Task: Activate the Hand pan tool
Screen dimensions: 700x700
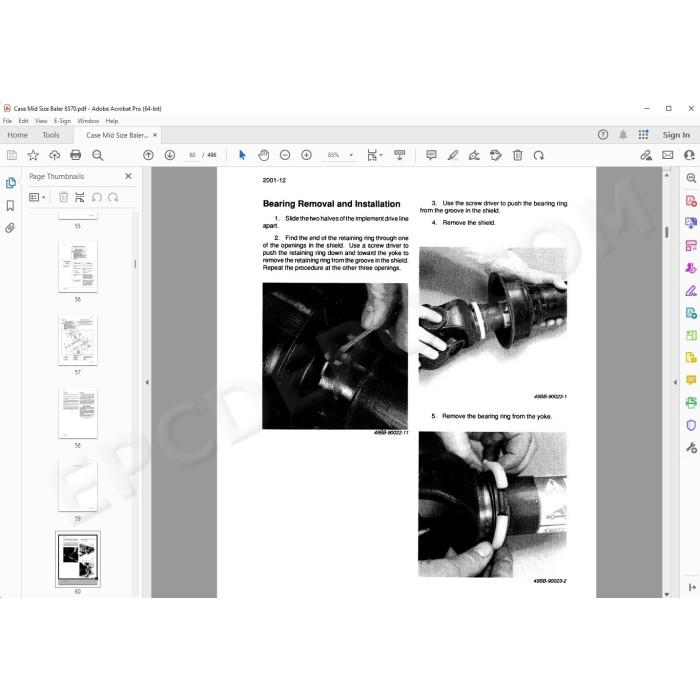Action: pos(264,155)
